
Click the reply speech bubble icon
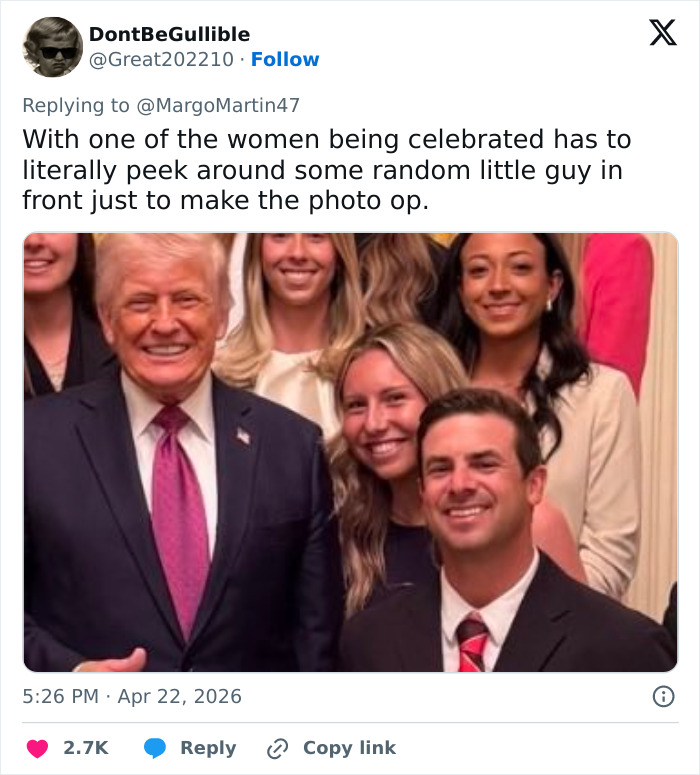pyautogui.click(x=155, y=747)
